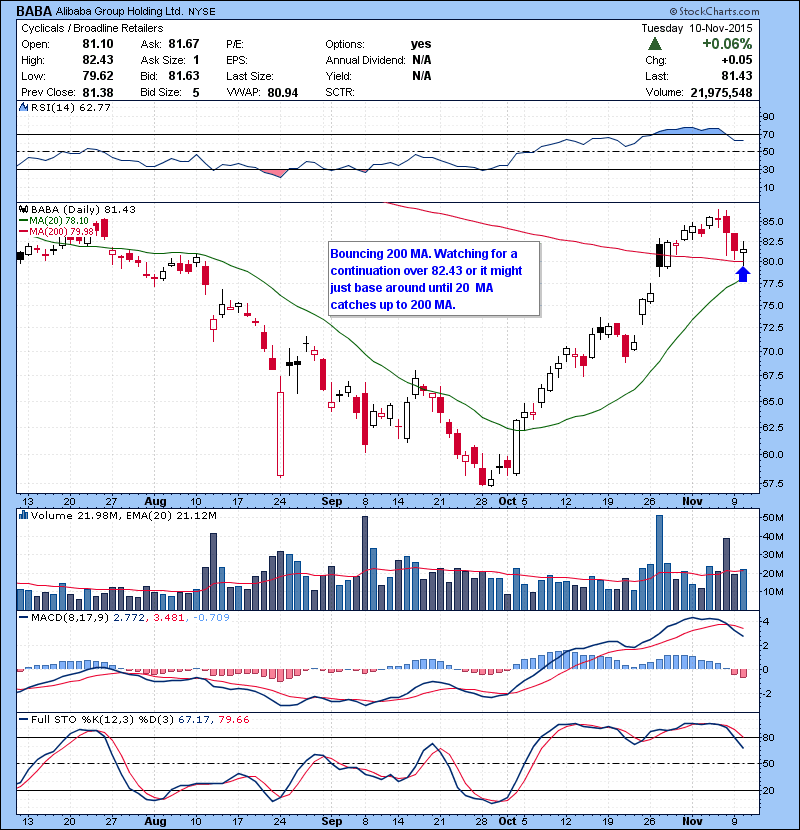The image size is (800, 830).
Task: Click the green up-triangle change indicator
Action: [x=655, y=43]
